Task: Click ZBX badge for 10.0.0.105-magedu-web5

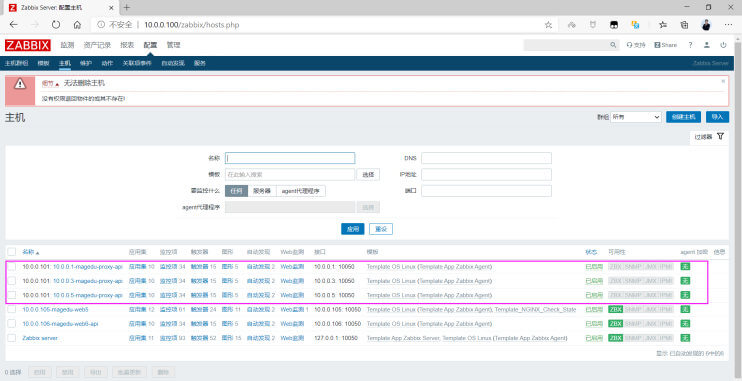Action: coord(615,310)
